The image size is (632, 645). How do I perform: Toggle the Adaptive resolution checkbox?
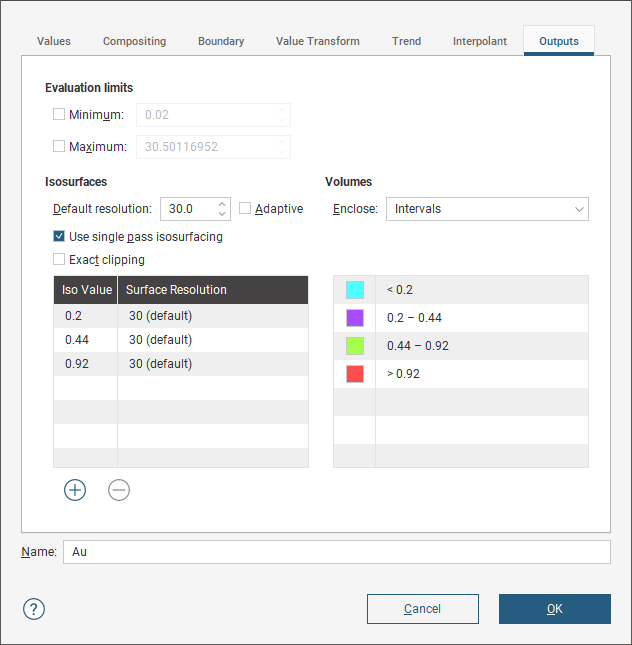(x=246, y=209)
